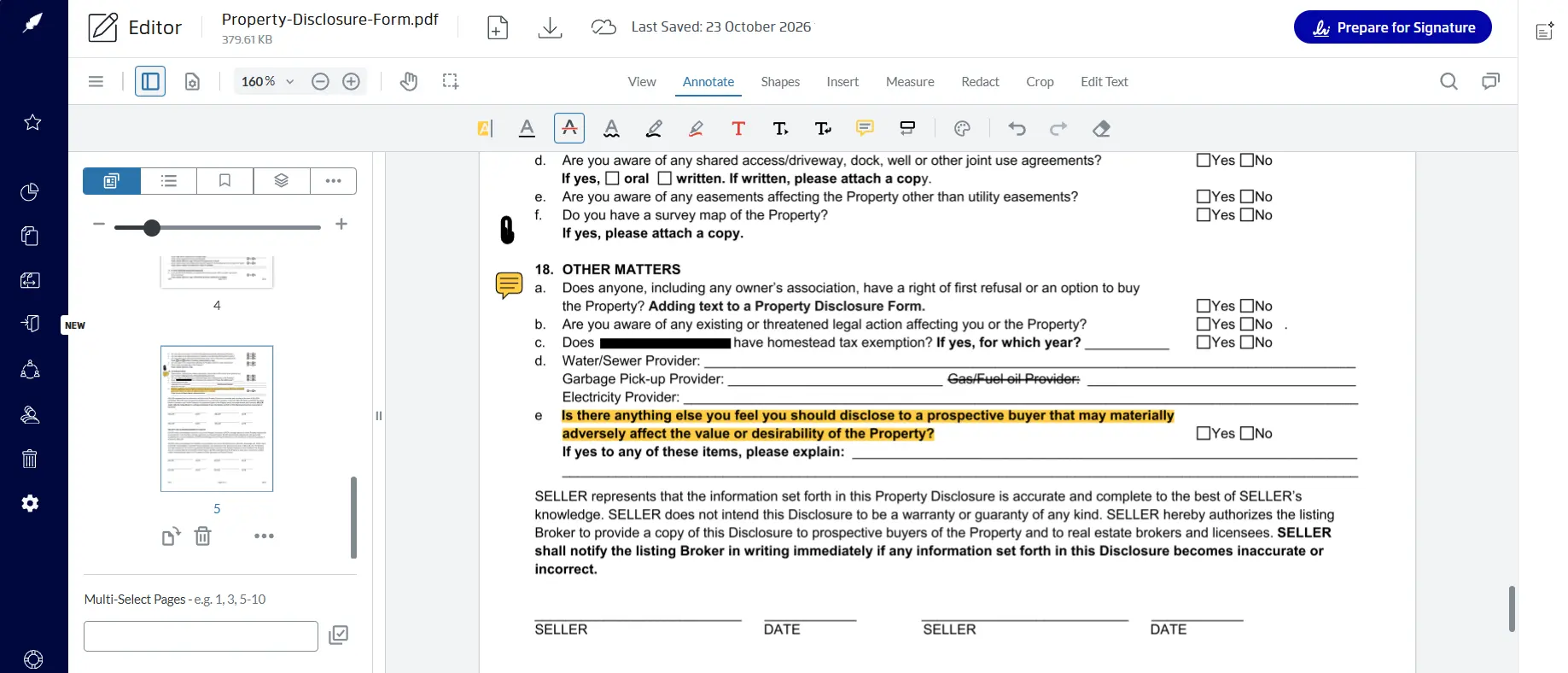Check No for survey map question
Screen dimensions: 1568x673
point(1247,215)
